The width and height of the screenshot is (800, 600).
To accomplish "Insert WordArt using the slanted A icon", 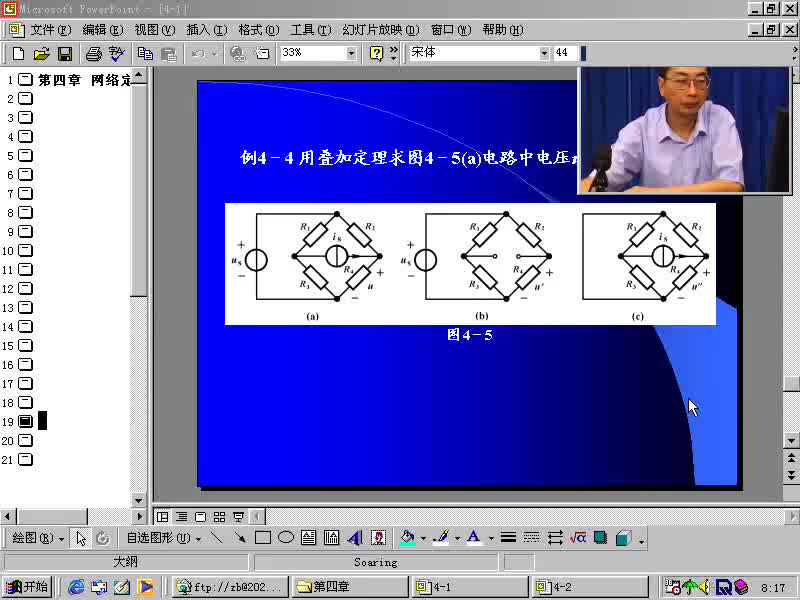I will click(355, 537).
